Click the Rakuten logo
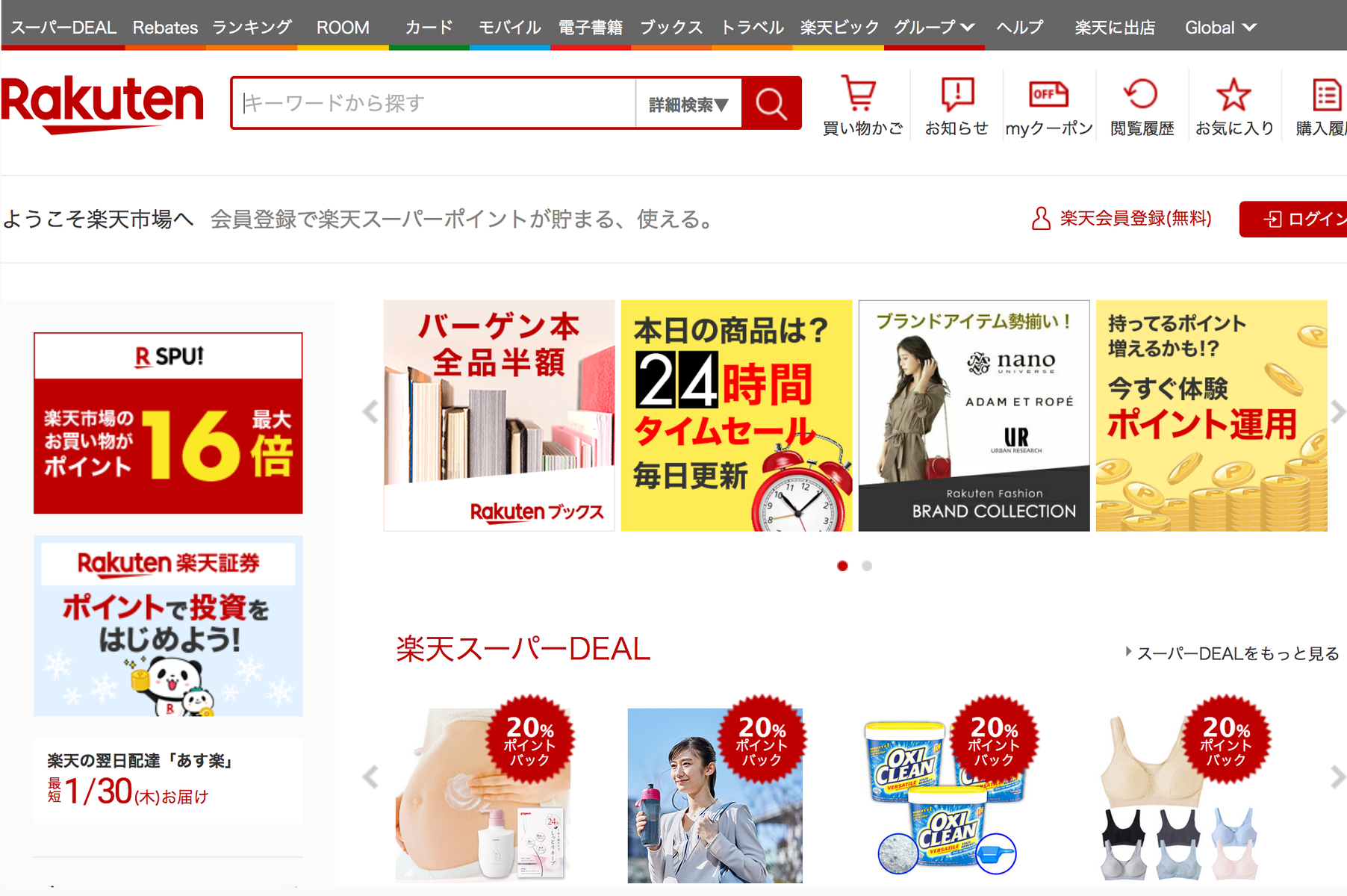The height and width of the screenshot is (896, 1347). click(x=102, y=104)
